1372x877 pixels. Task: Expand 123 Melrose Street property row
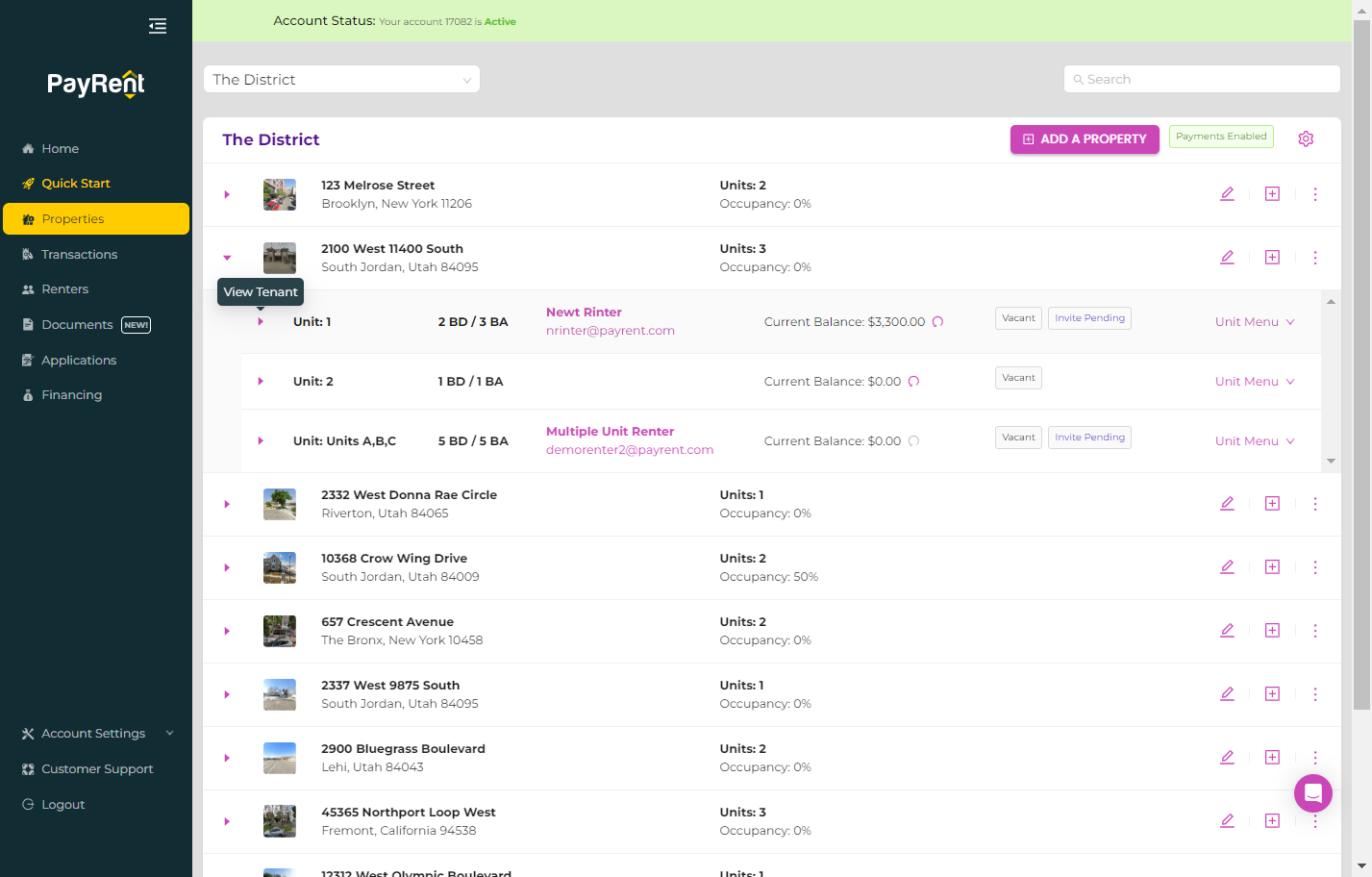tap(227, 194)
